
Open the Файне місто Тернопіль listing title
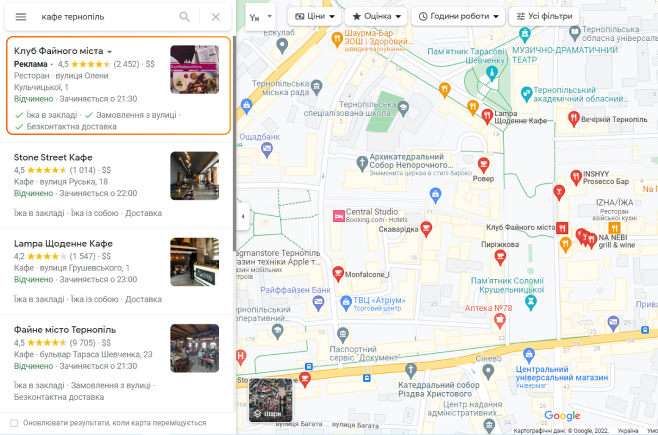(65, 330)
